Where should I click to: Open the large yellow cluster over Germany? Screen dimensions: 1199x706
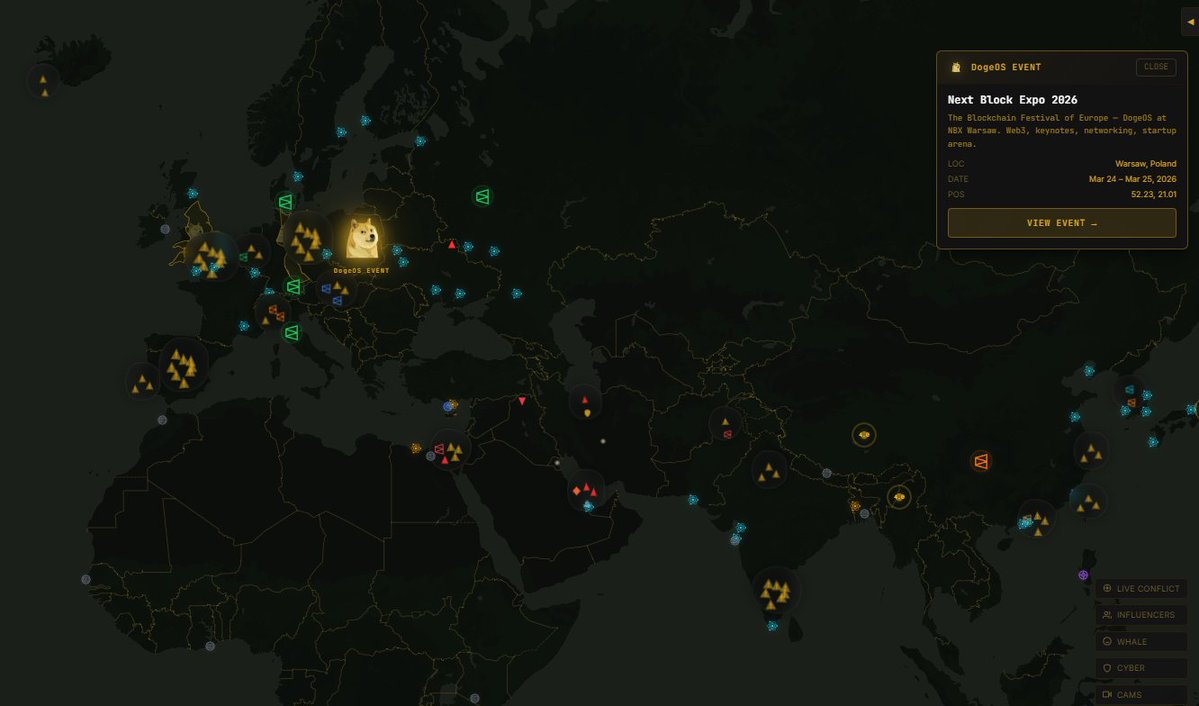307,239
